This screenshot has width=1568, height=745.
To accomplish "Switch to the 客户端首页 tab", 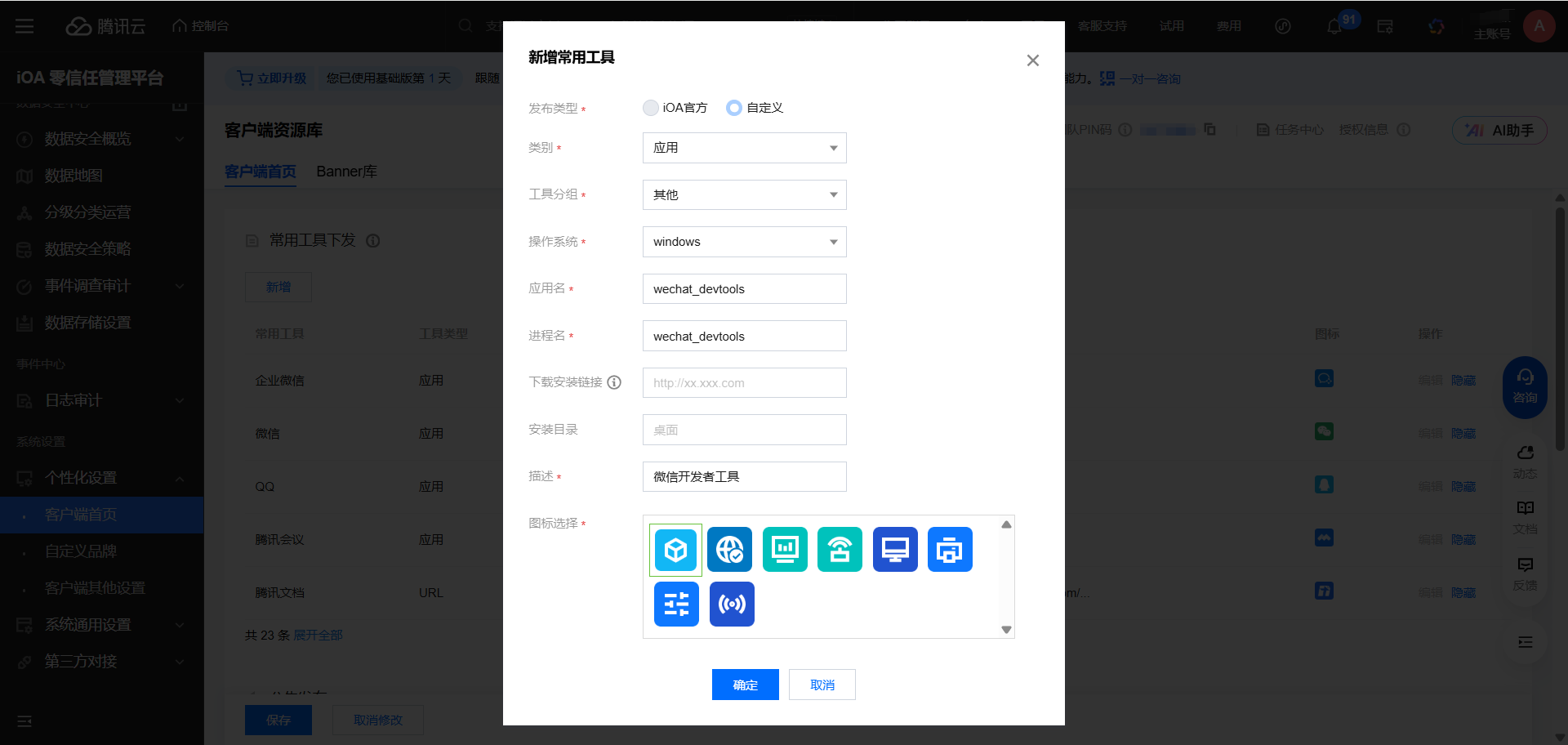I will 261,172.
